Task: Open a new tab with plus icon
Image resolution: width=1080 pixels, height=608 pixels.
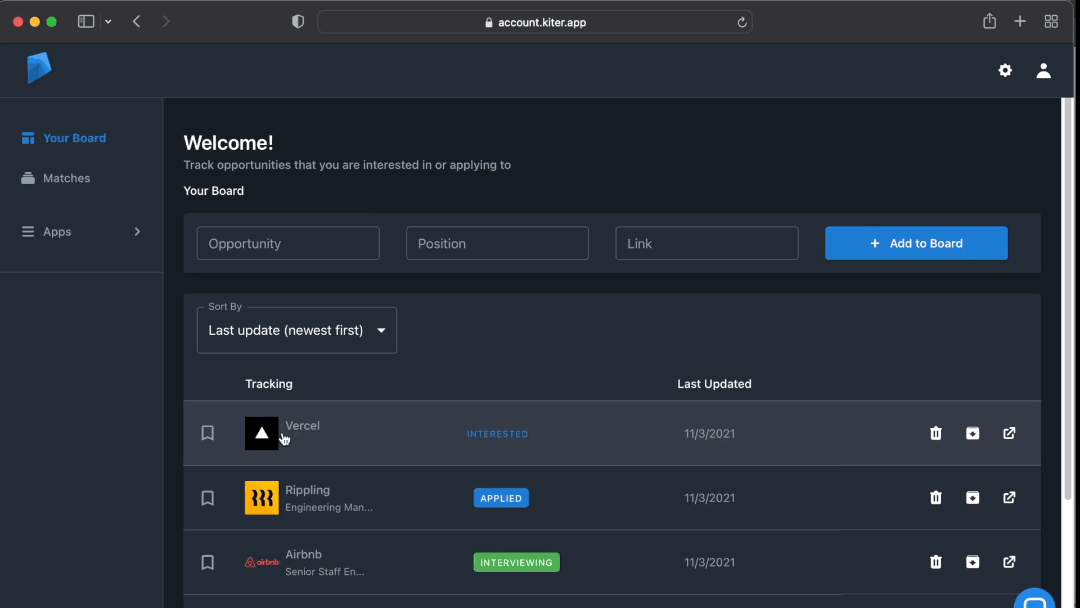Action: 1020,21
